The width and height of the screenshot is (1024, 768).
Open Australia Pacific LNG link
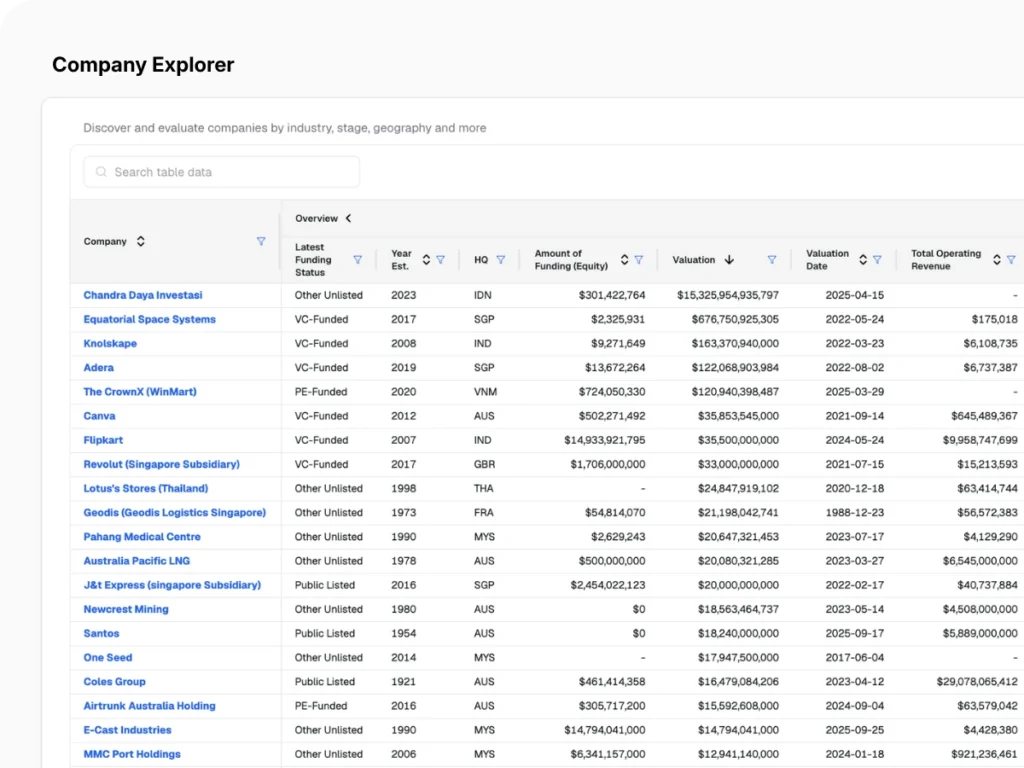pyautogui.click(x=136, y=561)
